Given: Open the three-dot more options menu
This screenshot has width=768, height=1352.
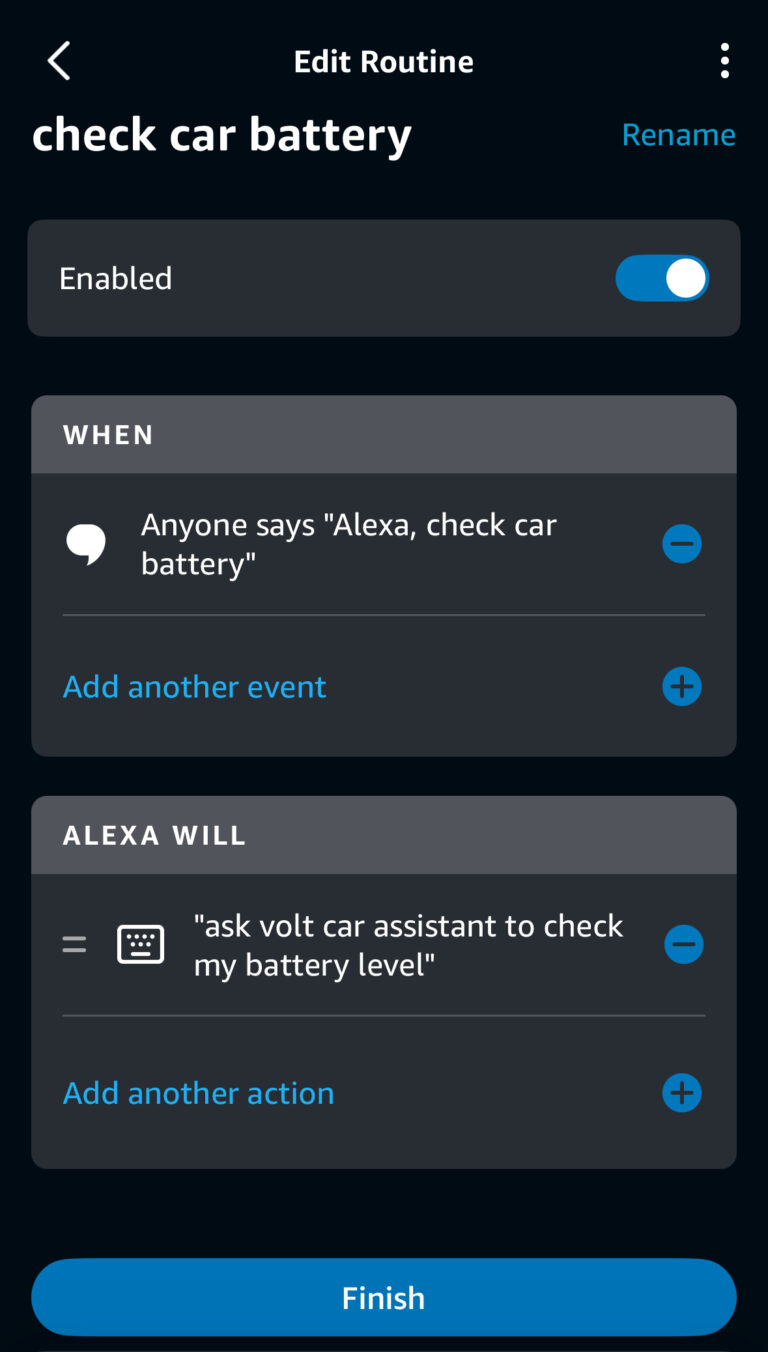Looking at the screenshot, I should [x=724, y=62].
